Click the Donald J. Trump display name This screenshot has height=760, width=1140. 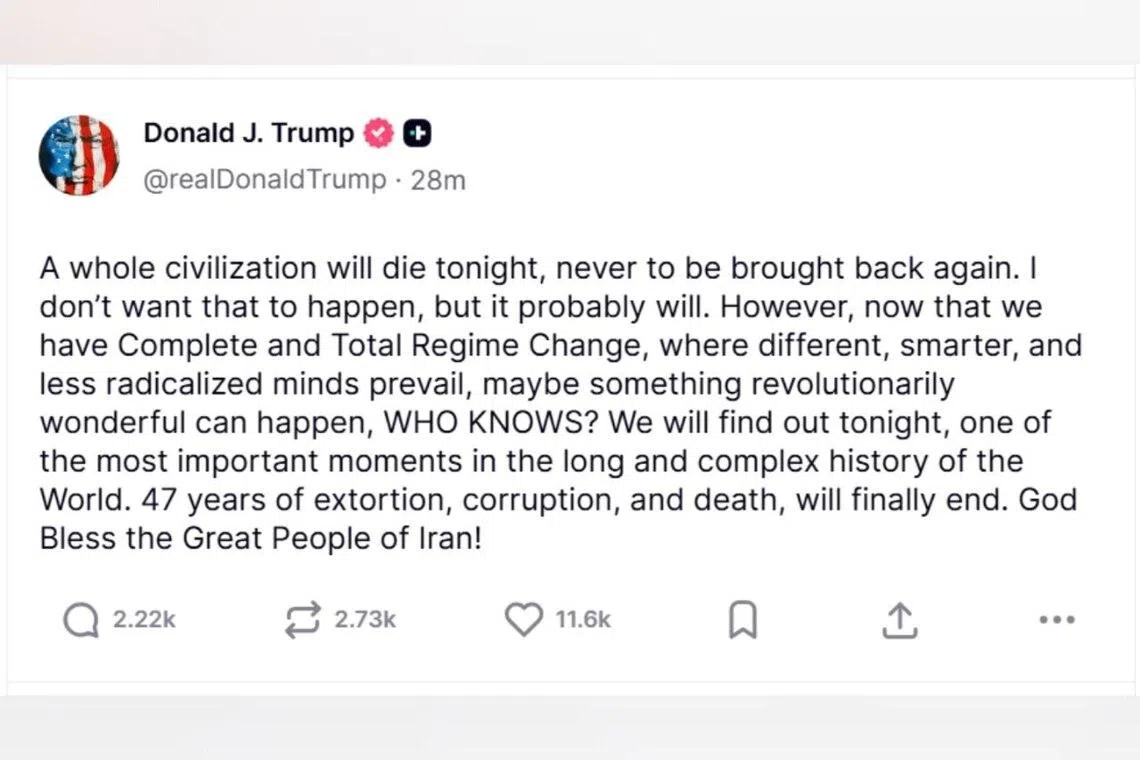tap(248, 133)
